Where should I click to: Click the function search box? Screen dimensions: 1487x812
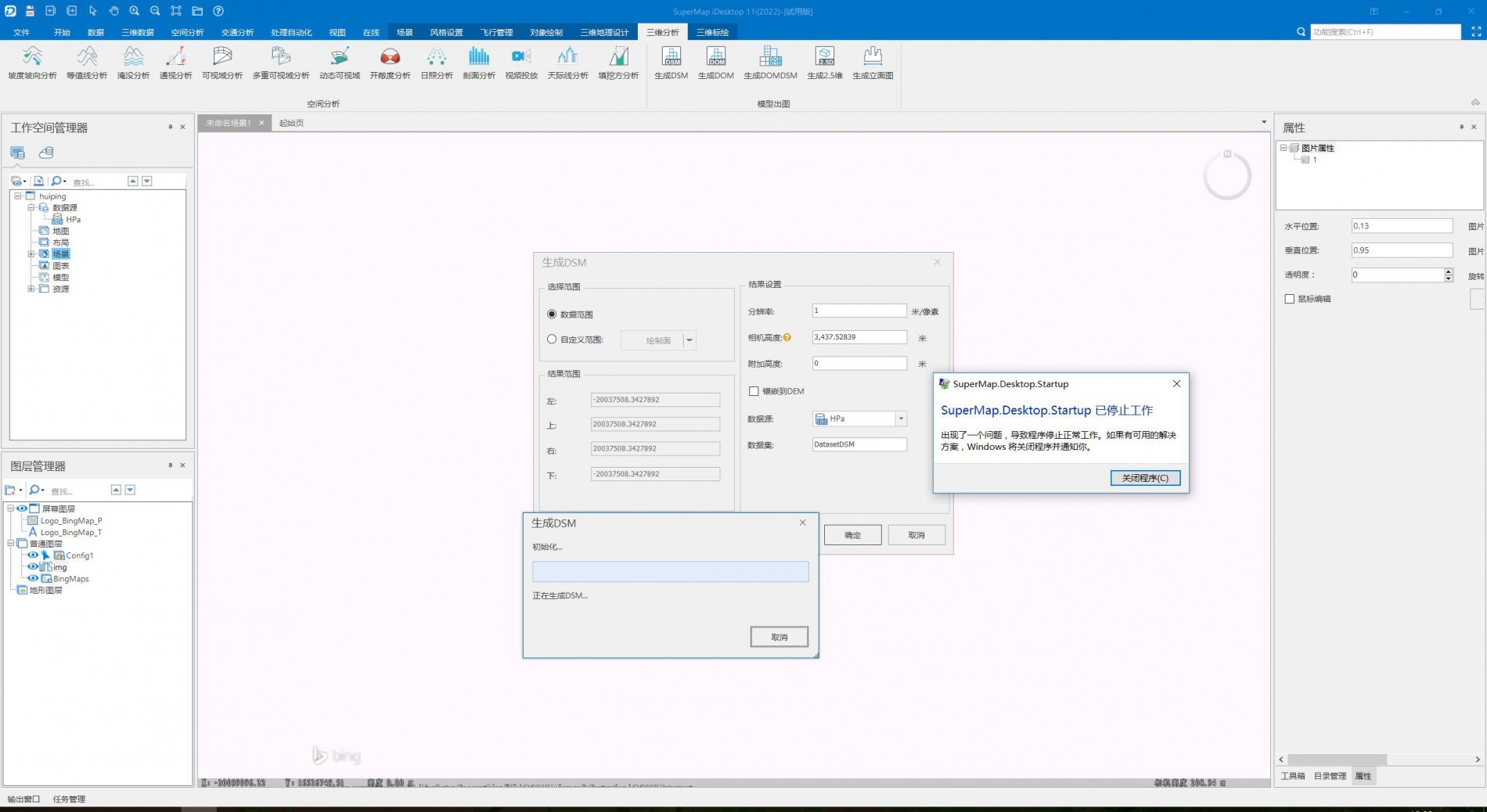(1385, 32)
